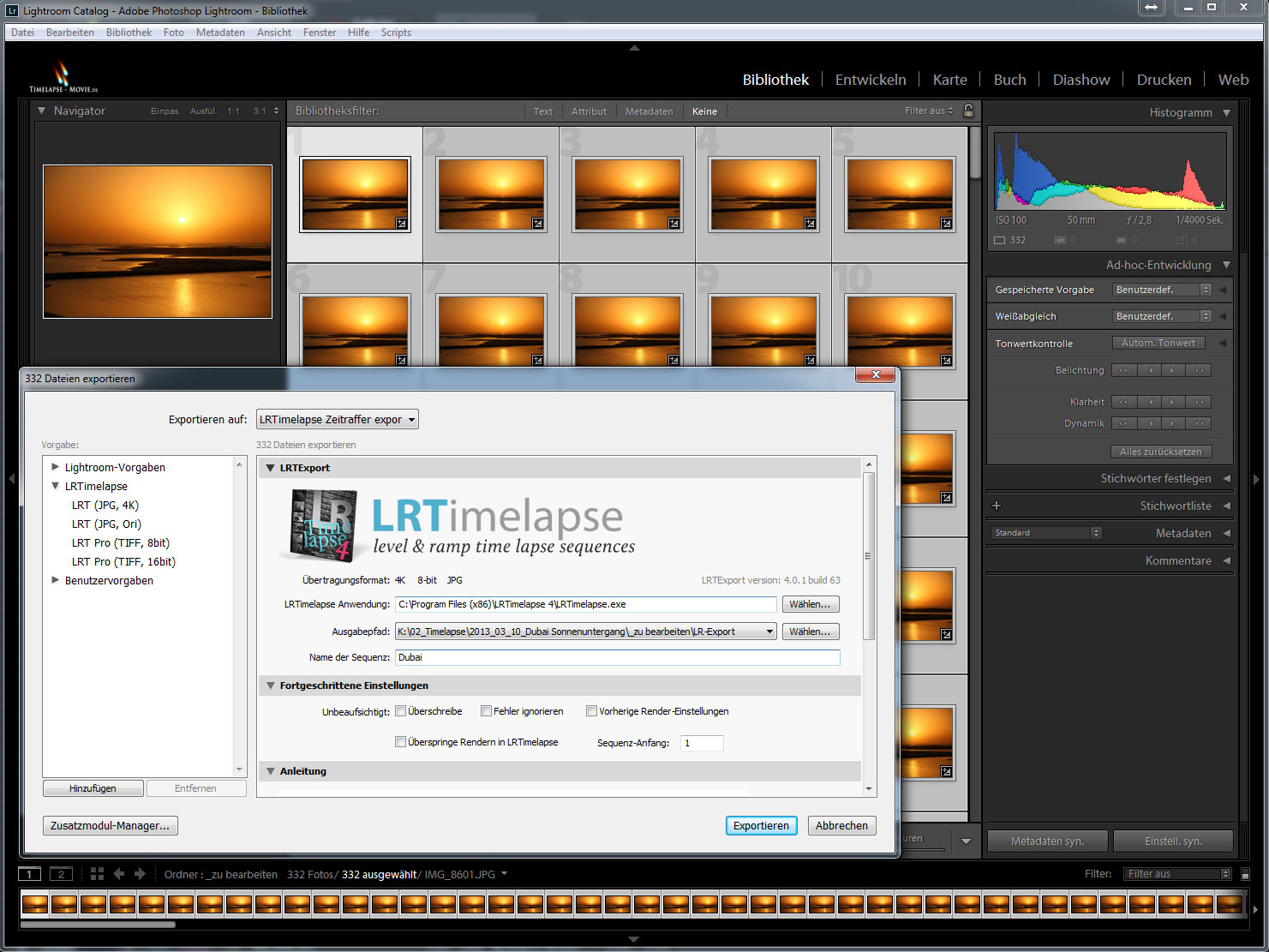Click Hinzufügen preset button
The width and height of the screenshot is (1269, 952).
click(93, 788)
